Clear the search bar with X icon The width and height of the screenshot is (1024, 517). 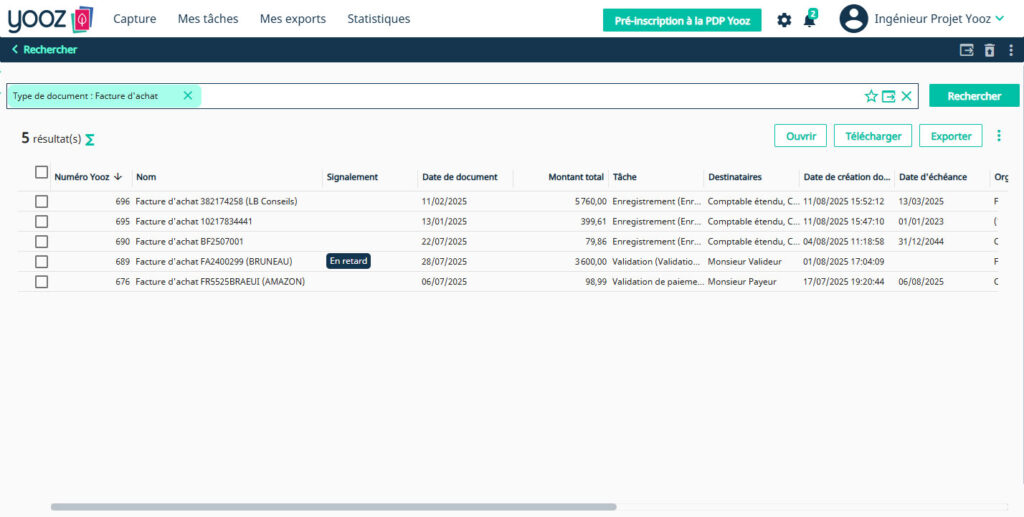click(x=906, y=96)
